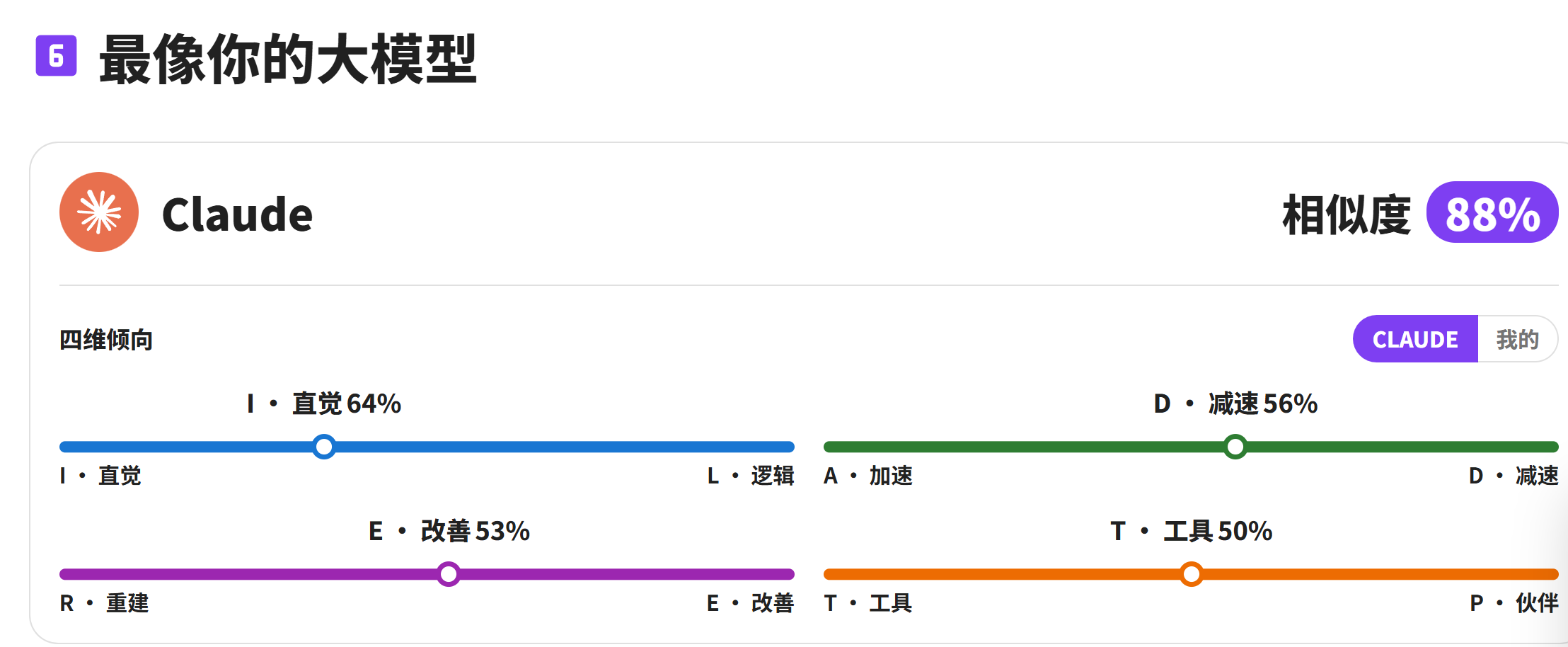Screen dimensions: 1568x647
Task: Click the blue 直觉 slider handle
Action: coord(324,447)
